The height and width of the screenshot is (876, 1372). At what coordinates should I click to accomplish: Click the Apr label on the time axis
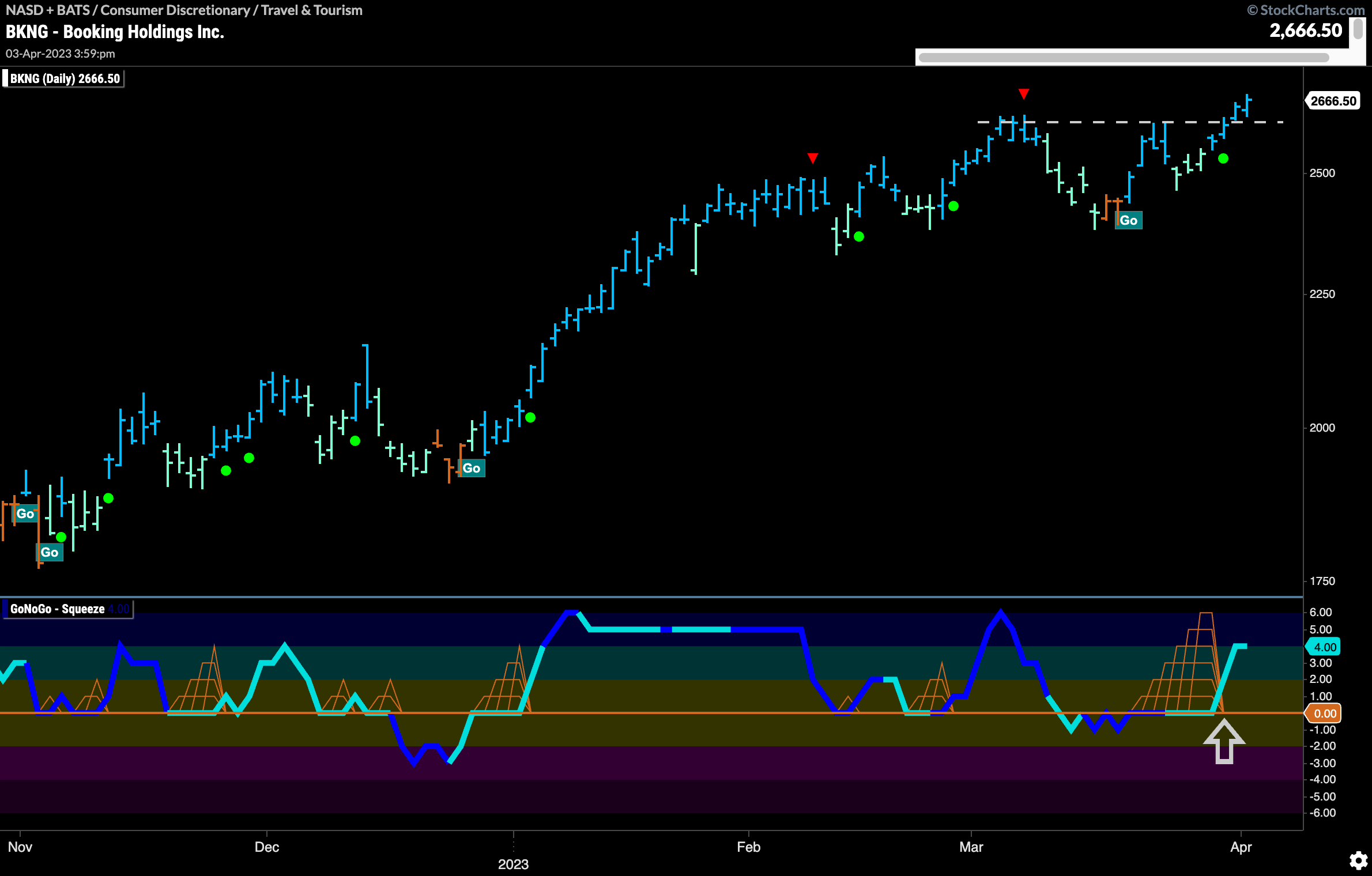coord(1241,847)
